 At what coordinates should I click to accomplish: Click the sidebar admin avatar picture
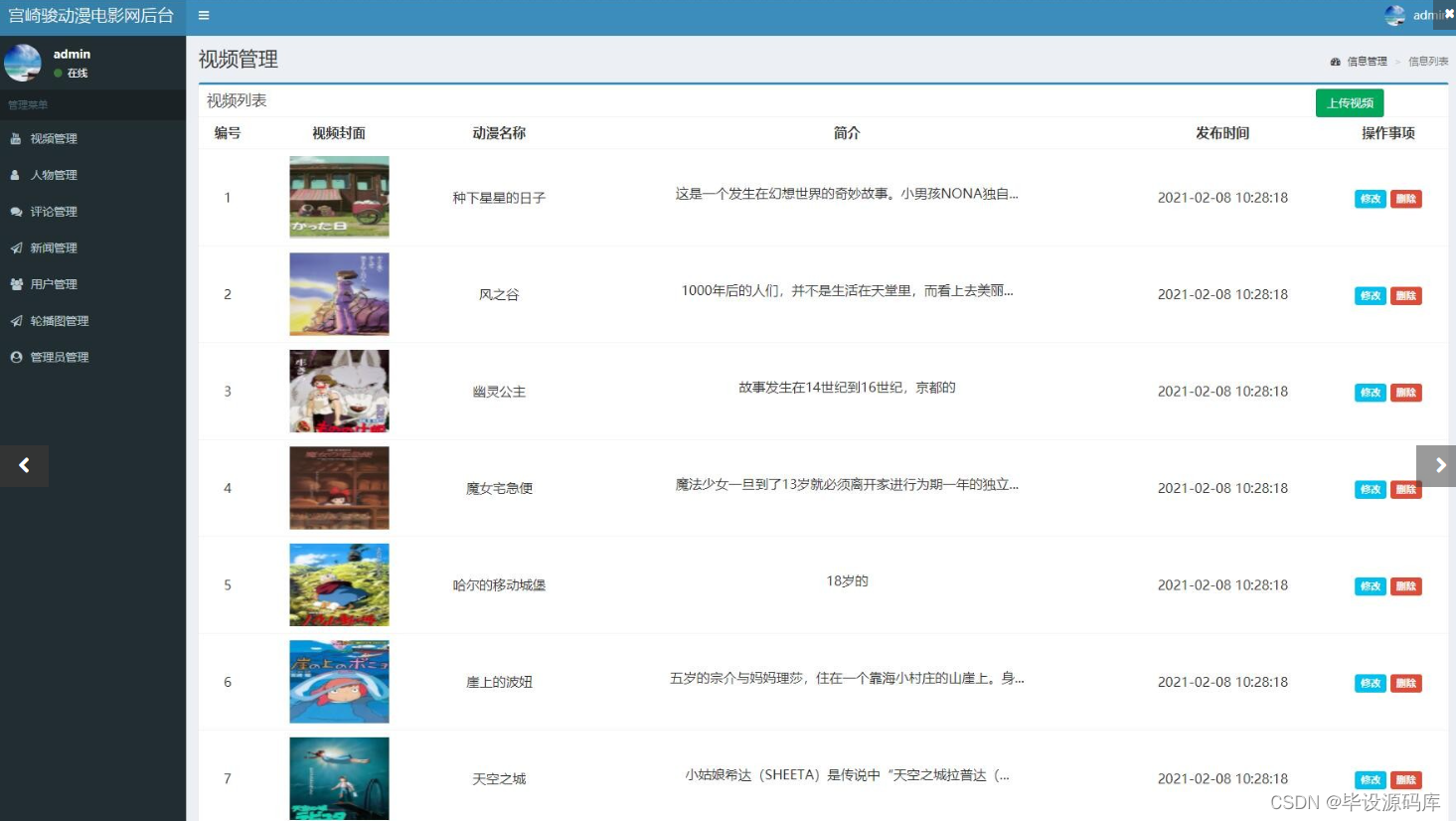tap(23, 63)
